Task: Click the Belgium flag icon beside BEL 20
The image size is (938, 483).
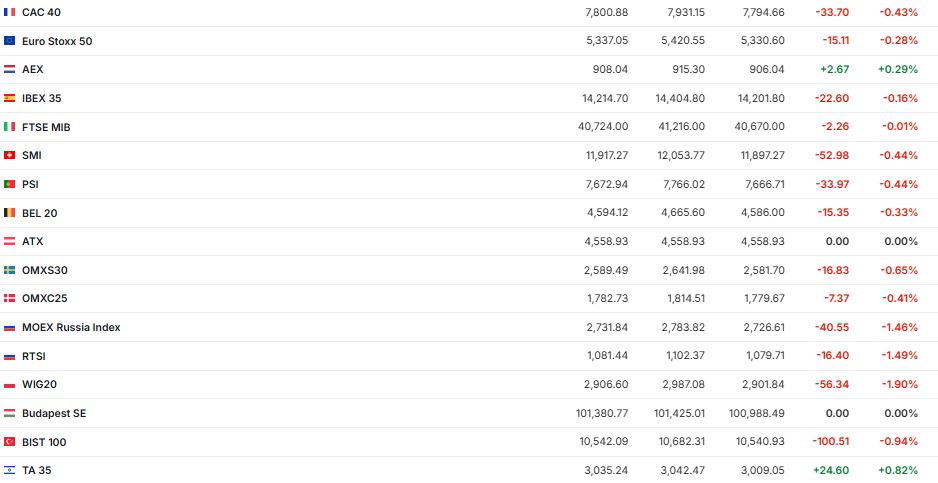Action: 10,213
